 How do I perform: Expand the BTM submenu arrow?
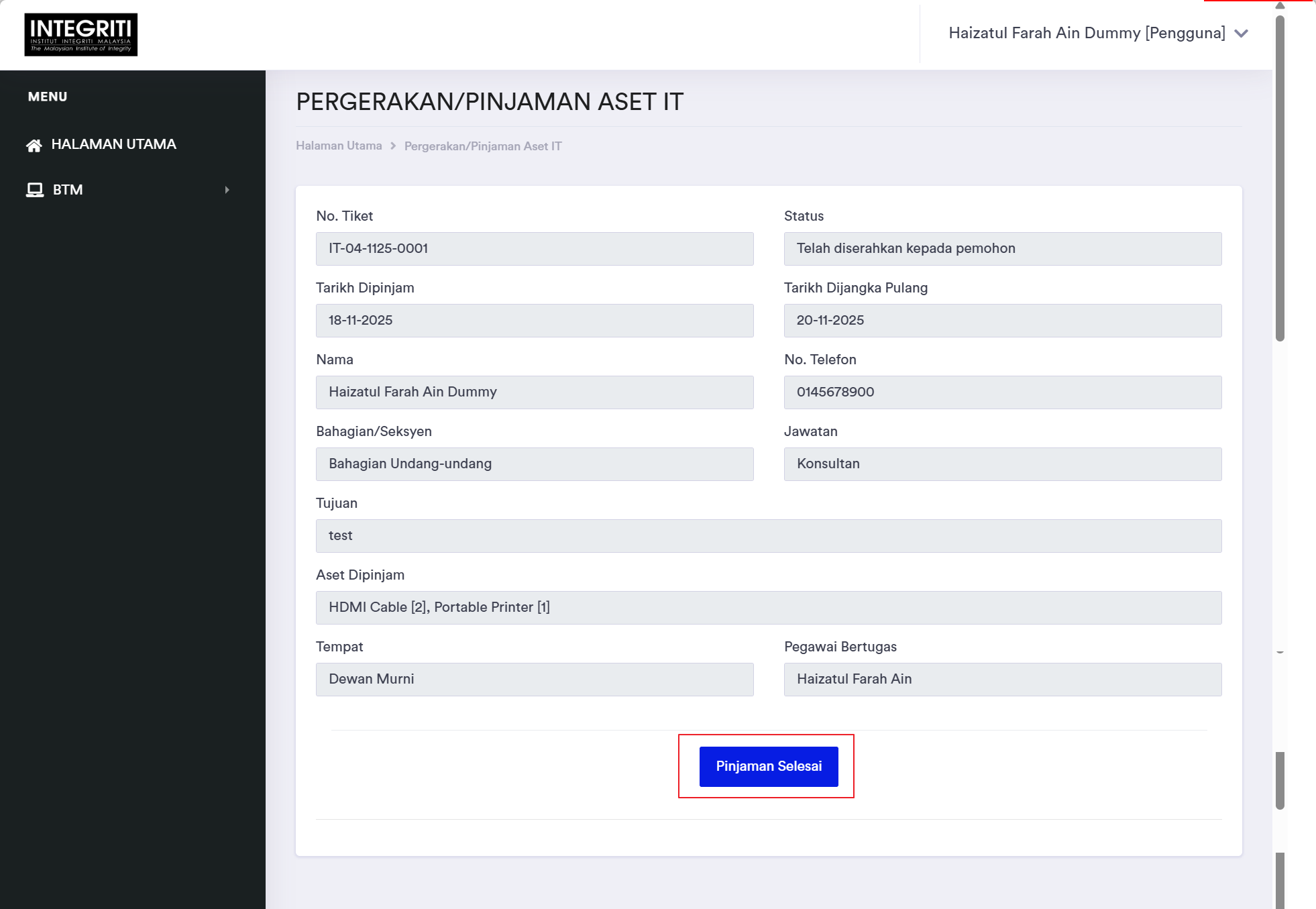(227, 190)
